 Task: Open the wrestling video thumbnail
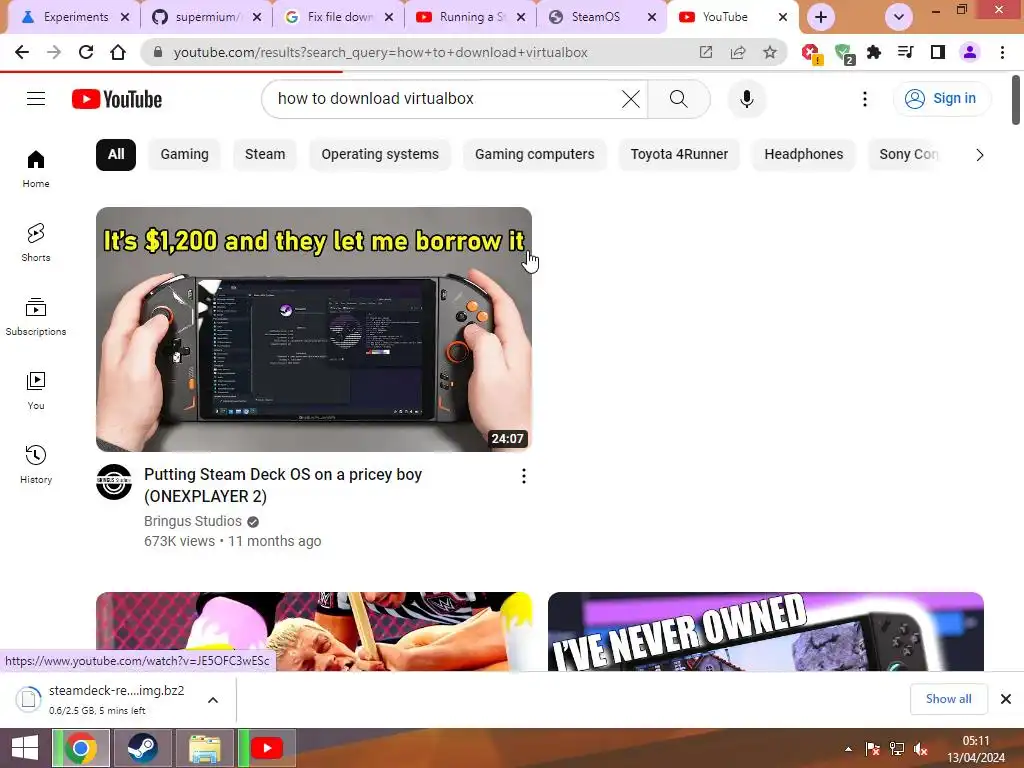pyautogui.click(x=313, y=632)
